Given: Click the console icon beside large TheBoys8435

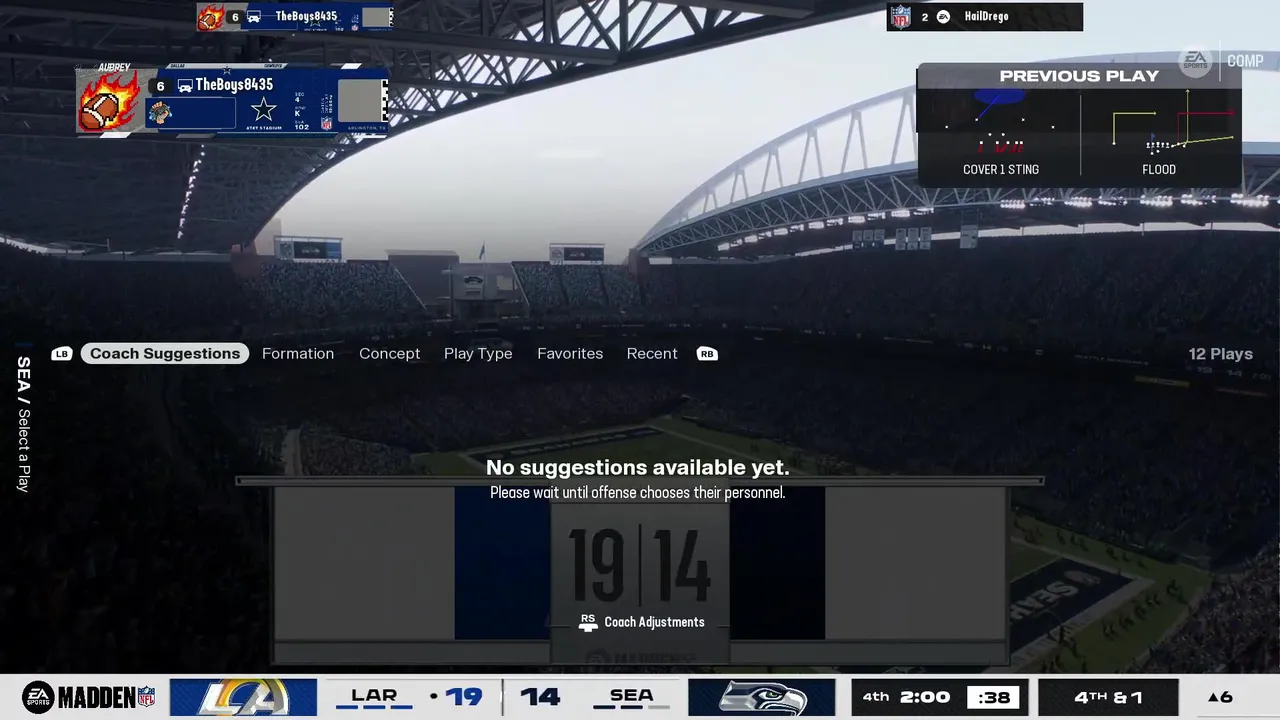Looking at the screenshot, I should coord(185,86).
